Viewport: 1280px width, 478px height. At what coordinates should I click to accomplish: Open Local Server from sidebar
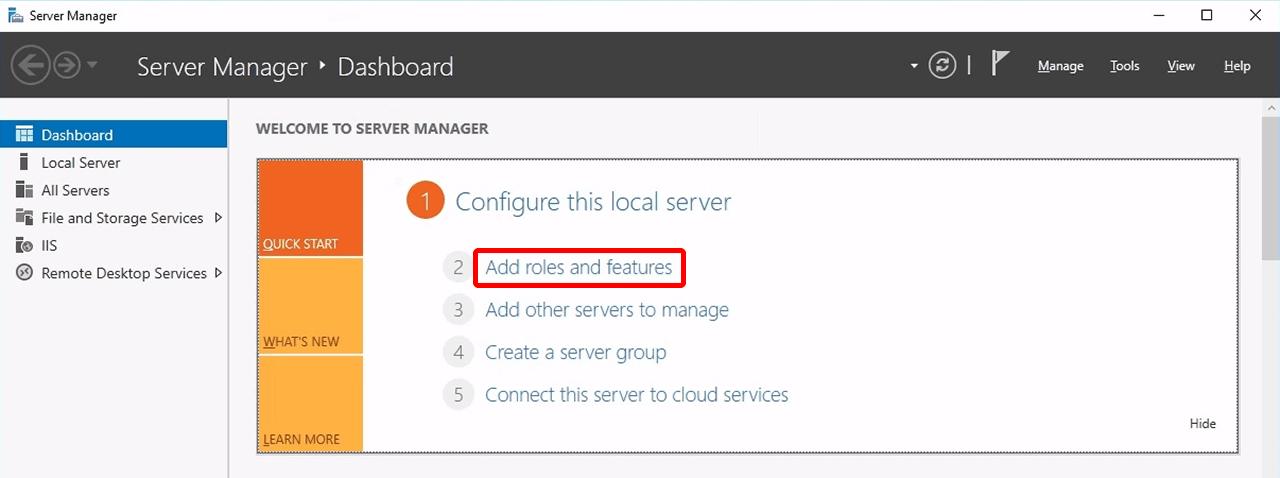[80, 163]
